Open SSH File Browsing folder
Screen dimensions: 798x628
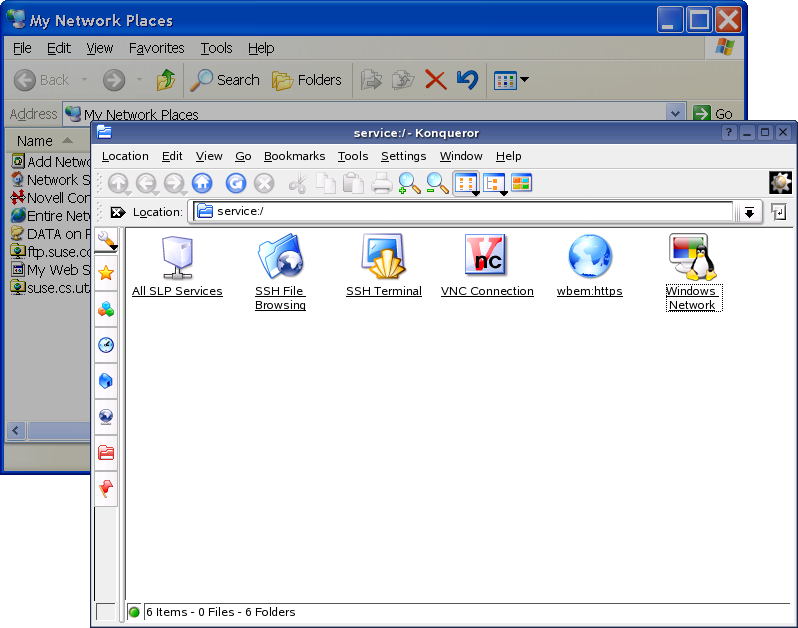(280, 257)
